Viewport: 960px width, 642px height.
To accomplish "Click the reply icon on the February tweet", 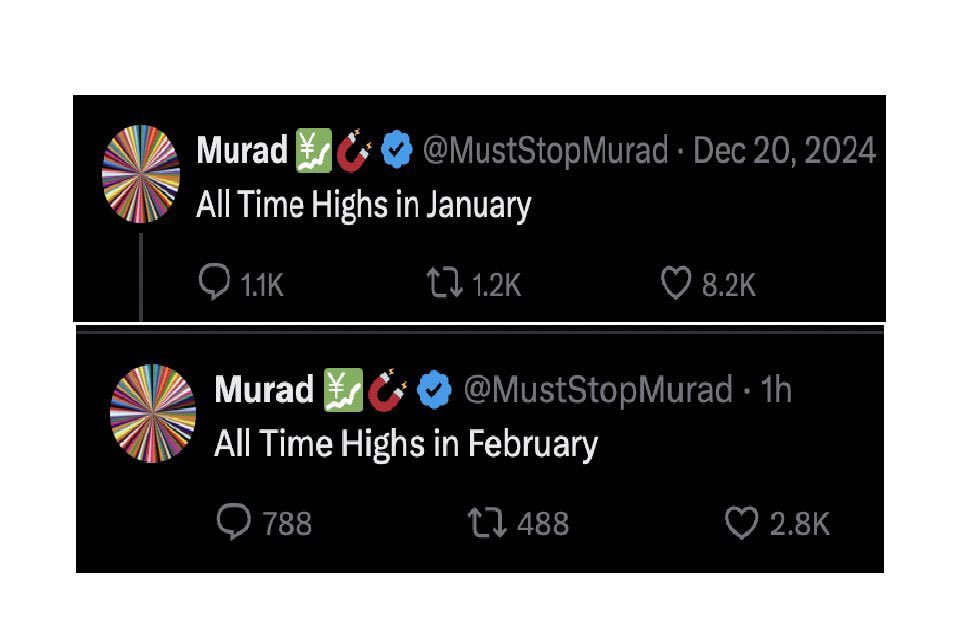I will pos(233,521).
